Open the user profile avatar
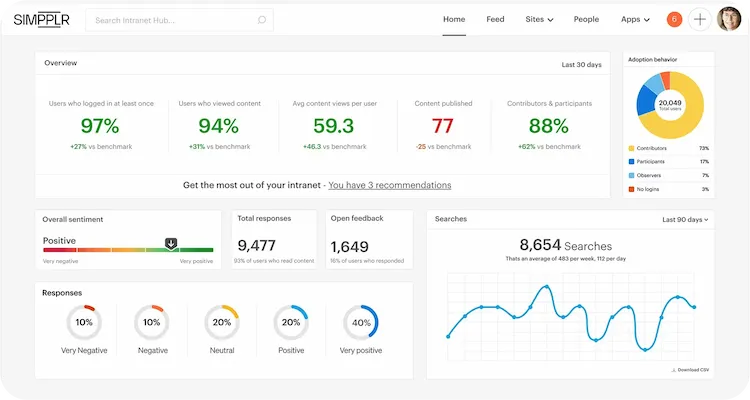This screenshot has height=400, width=750. 728,19
